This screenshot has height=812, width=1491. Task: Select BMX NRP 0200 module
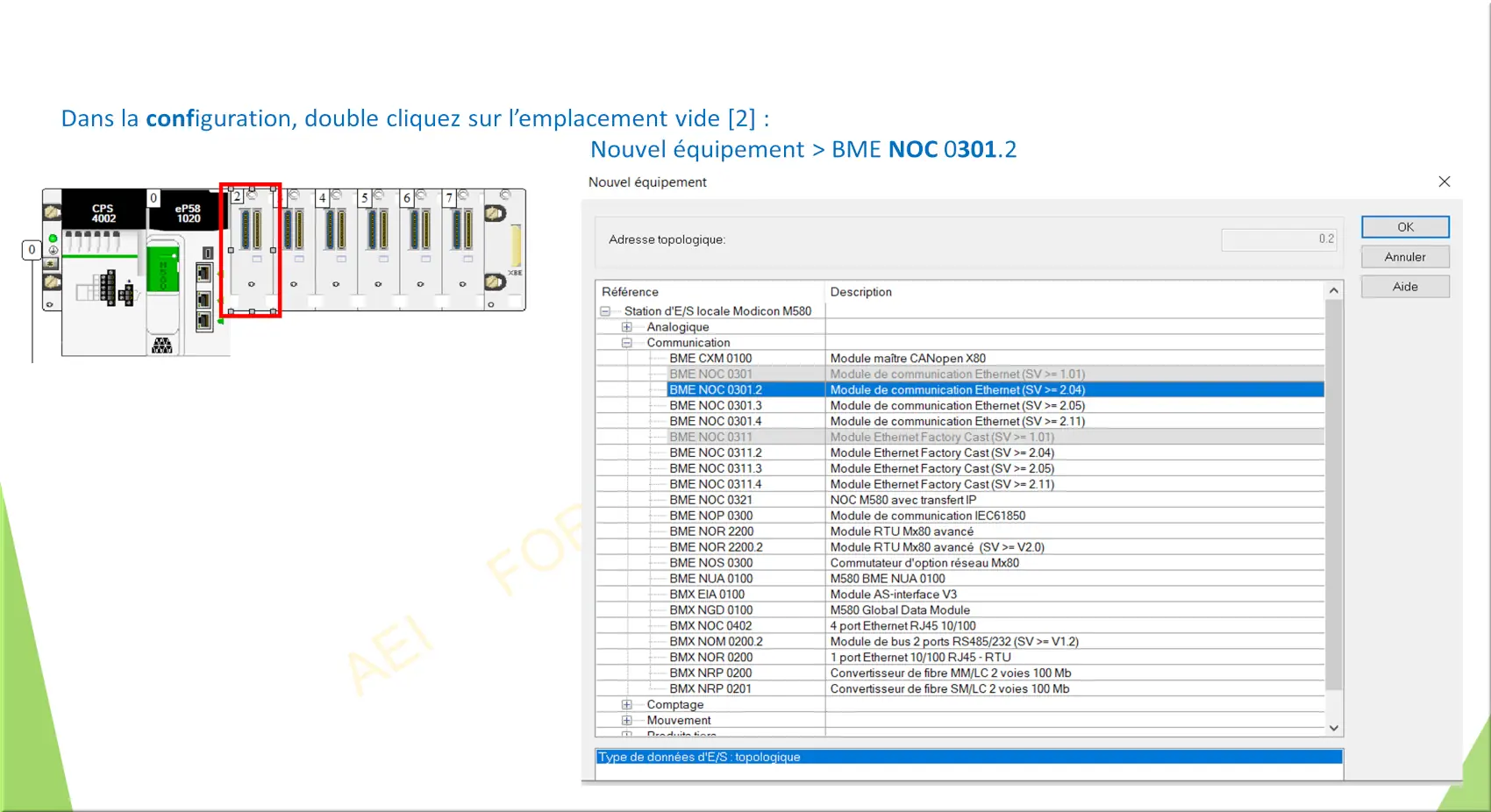[x=710, y=674]
